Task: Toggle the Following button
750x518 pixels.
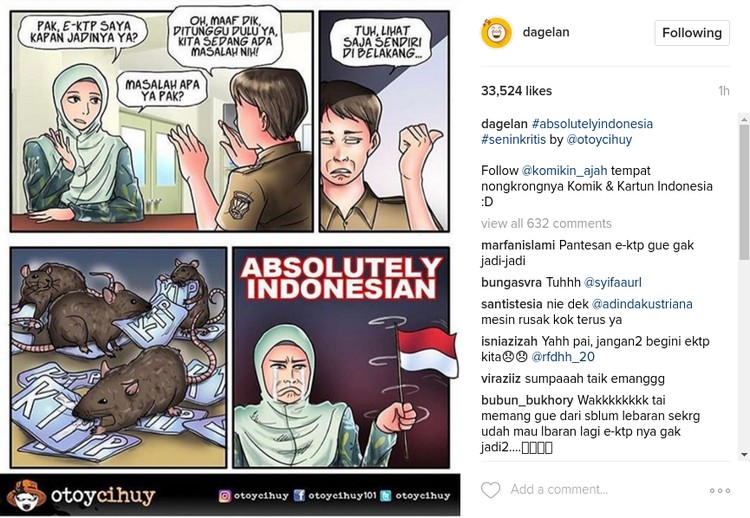Action: (692, 33)
